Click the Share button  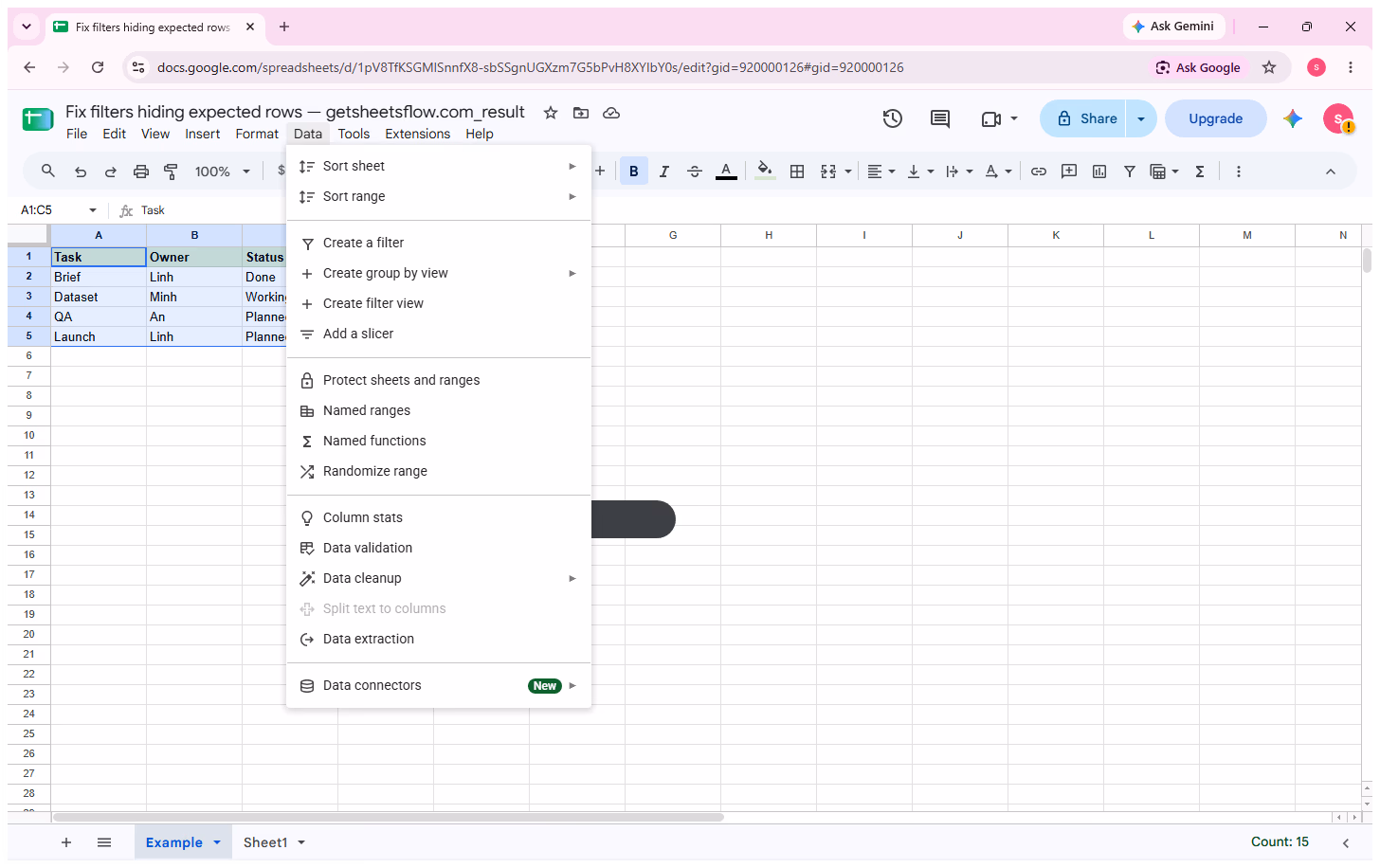tap(1083, 118)
